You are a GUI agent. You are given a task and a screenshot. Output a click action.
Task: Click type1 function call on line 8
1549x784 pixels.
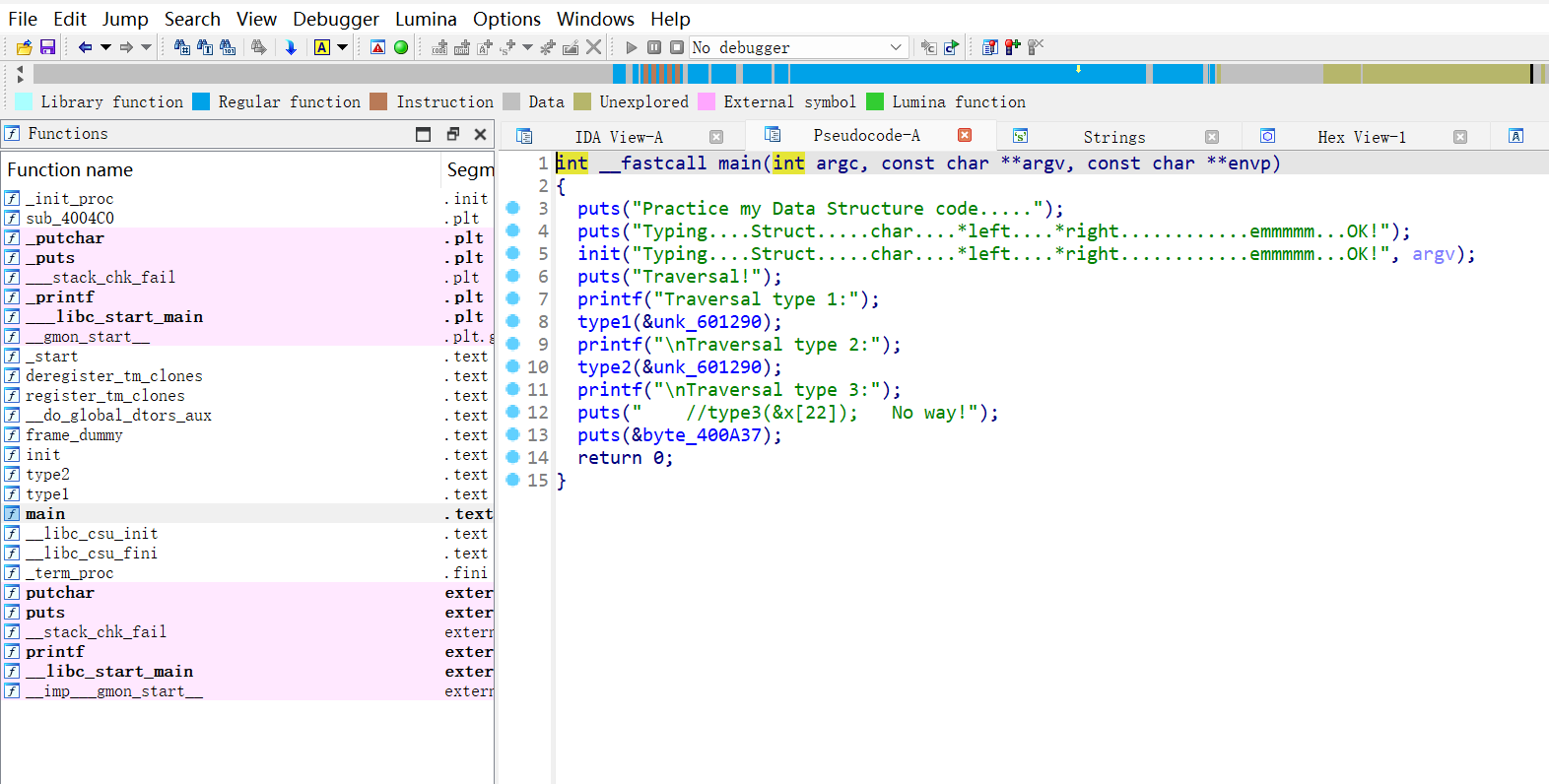[603, 322]
